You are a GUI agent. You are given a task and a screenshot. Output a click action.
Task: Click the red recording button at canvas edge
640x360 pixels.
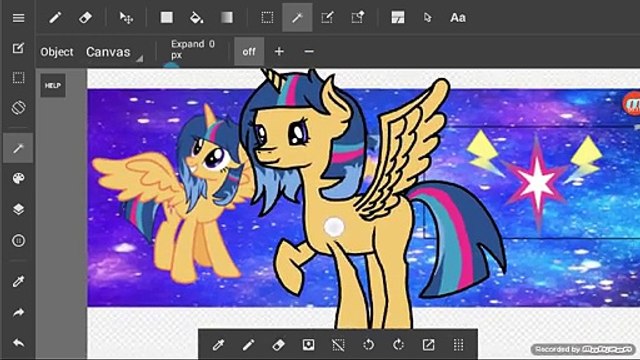(x=632, y=104)
